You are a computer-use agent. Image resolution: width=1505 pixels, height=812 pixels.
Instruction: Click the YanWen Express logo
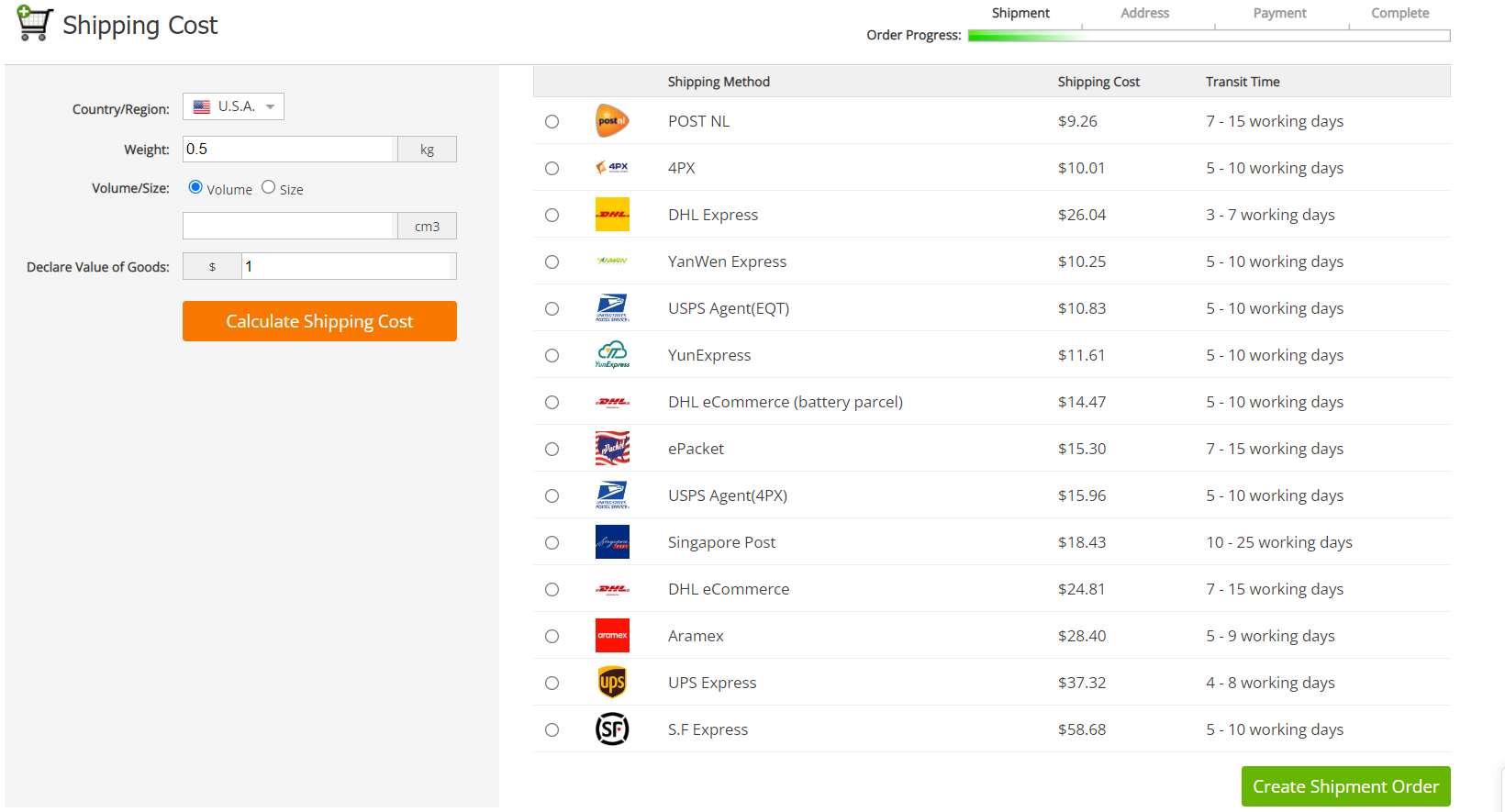[x=612, y=261]
